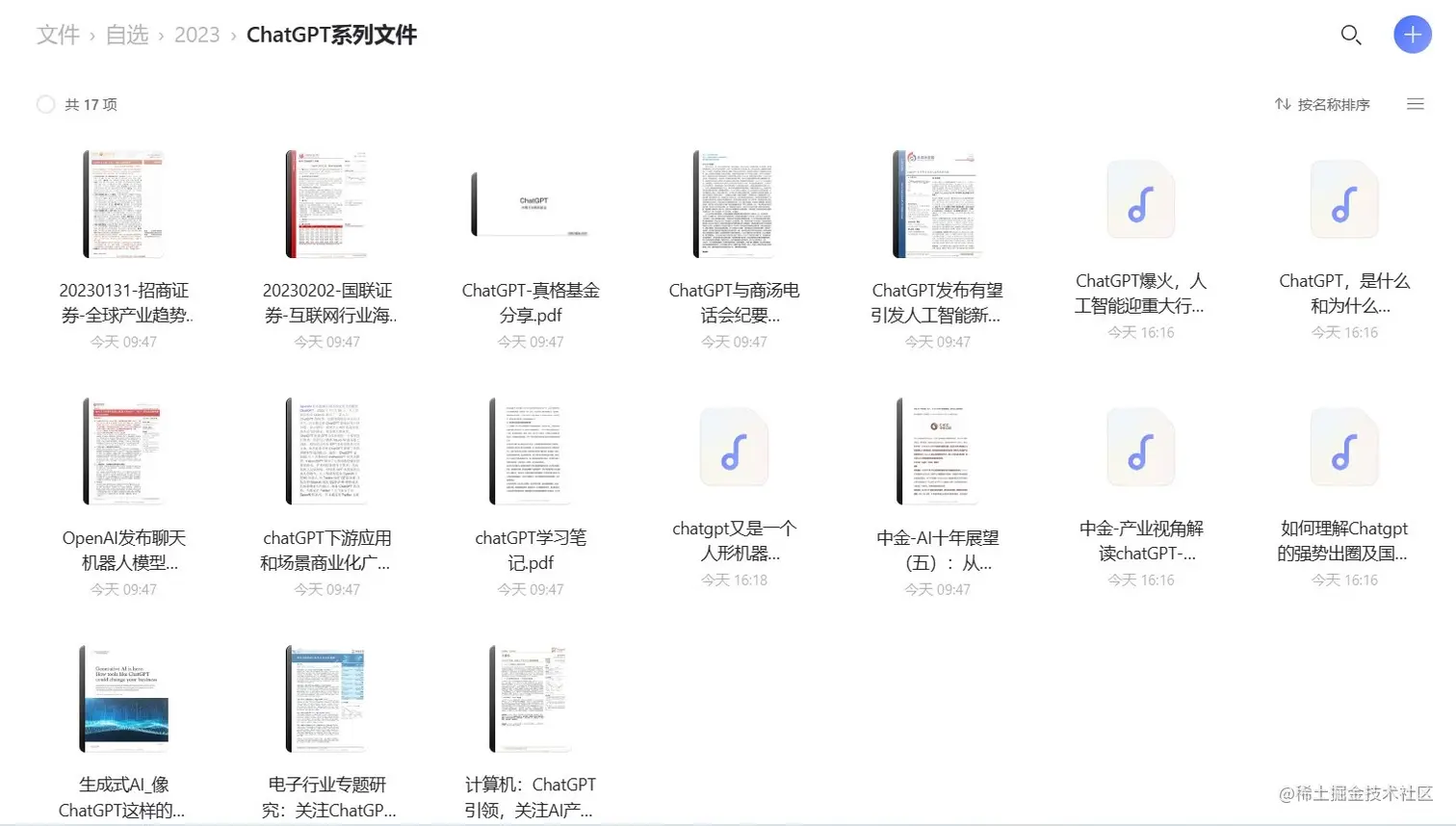The width and height of the screenshot is (1456, 826).
Task: Click 今天 16:16 timestamp under 如何理解Chatgpt的强势出圈及国
Action: [x=1344, y=580]
